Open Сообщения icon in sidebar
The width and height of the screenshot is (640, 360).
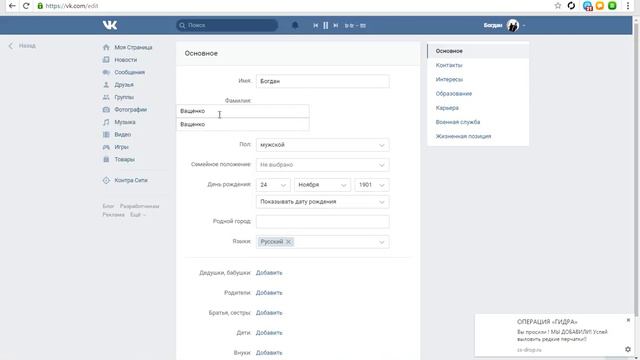point(106,72)
